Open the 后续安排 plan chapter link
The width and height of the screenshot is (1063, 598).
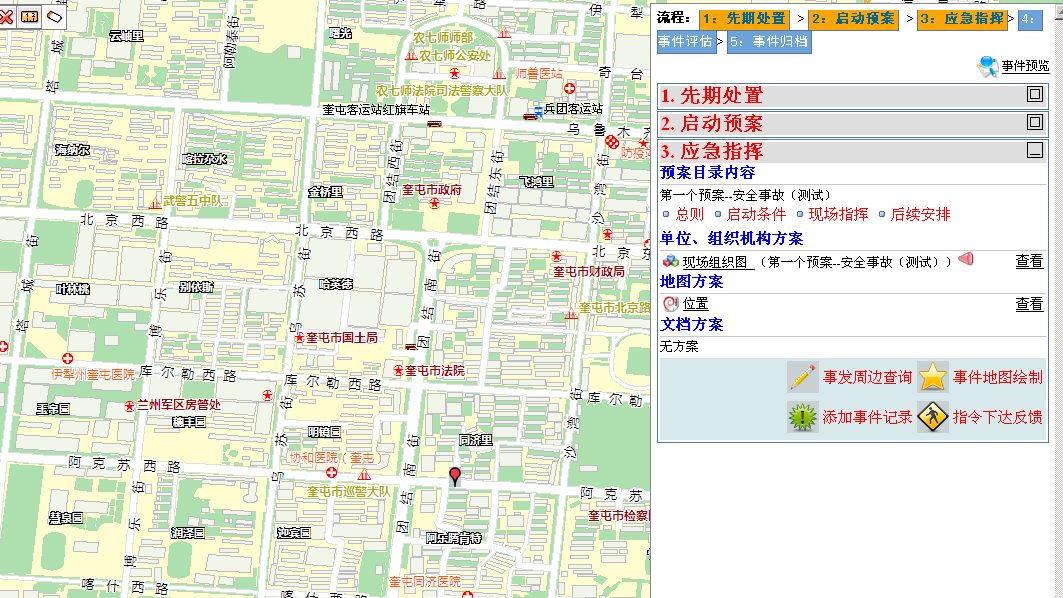(920, 214)
